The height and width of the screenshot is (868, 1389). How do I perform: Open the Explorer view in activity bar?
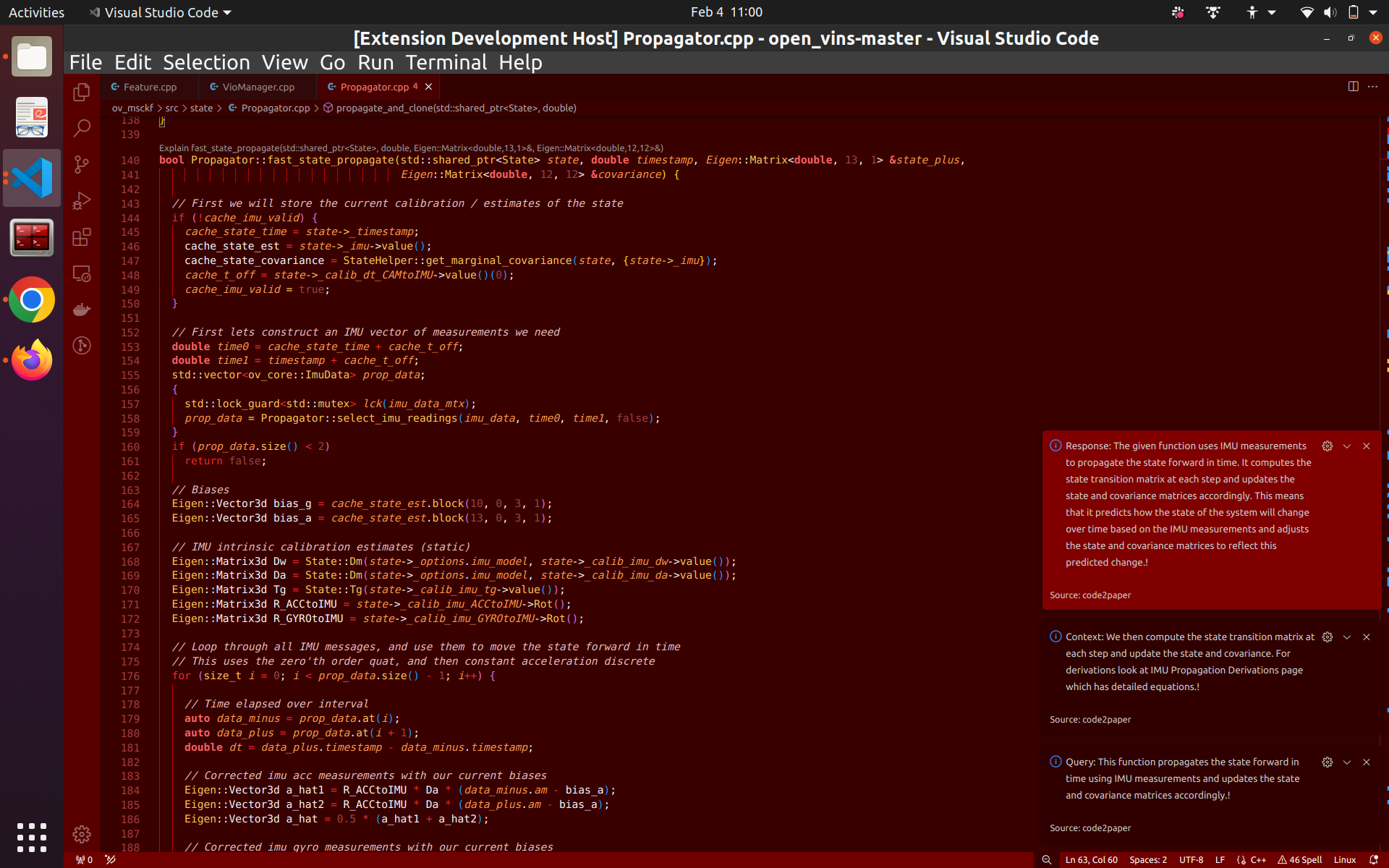pos(82,92)
